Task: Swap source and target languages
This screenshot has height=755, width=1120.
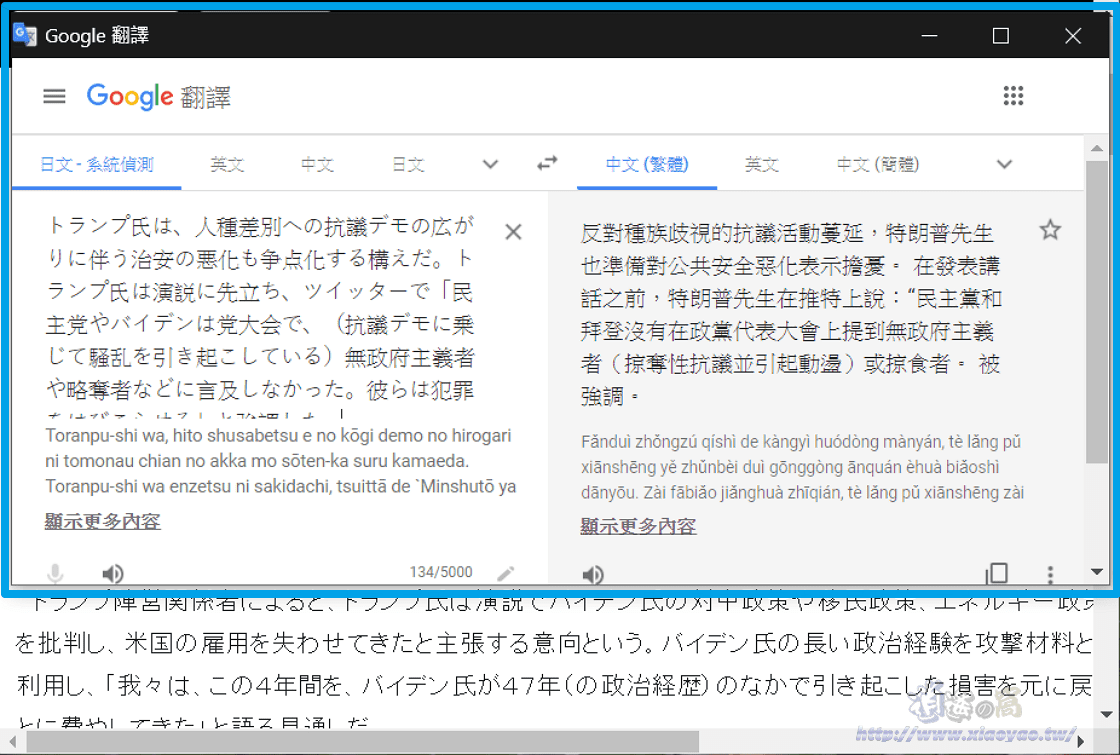Action: click(x=547, y=164)
